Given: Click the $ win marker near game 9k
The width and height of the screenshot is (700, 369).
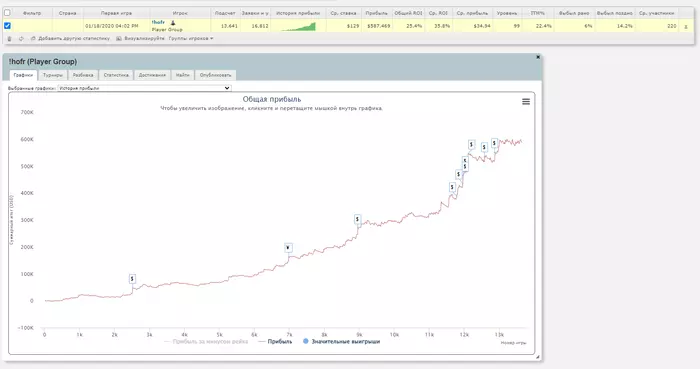Looking at the screenshot, I should [357, 219].
